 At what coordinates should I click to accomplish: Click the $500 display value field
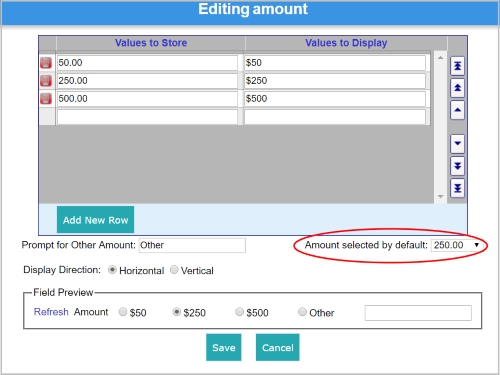[x=335, y=99]
